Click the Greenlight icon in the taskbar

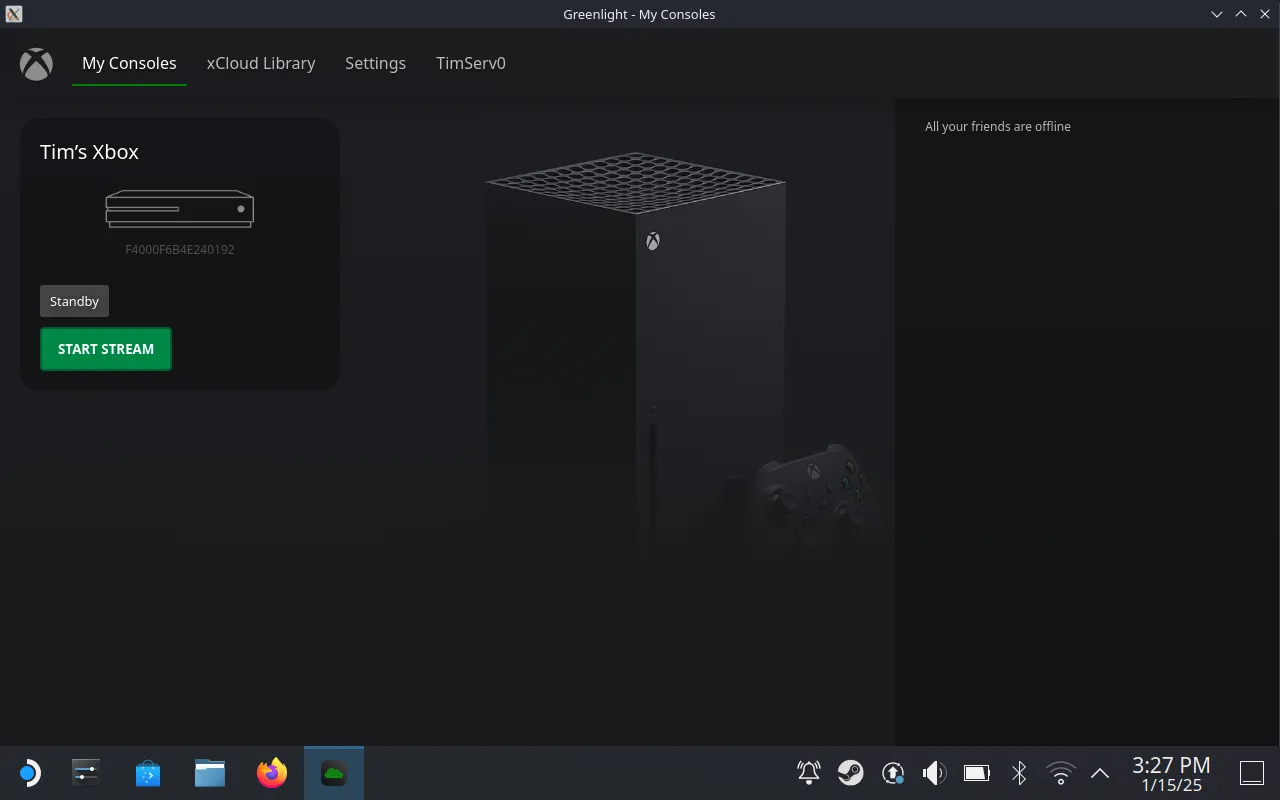pos(333,772)
